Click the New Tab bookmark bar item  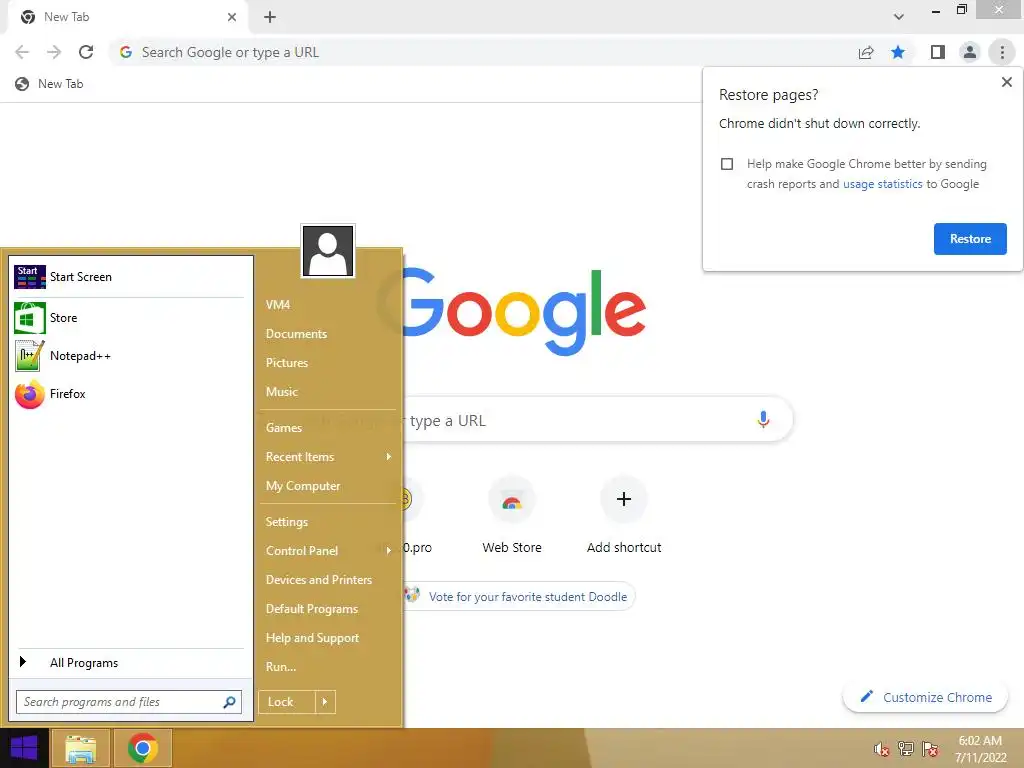pyautogui.click(x=50, y=84)
